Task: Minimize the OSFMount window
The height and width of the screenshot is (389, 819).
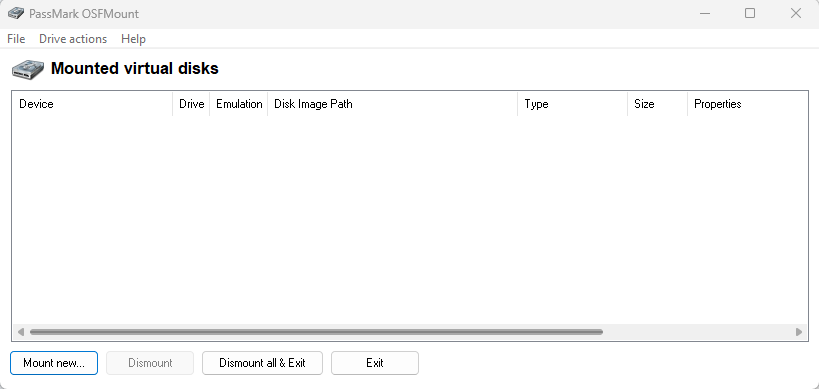Action: [x=705, y=14]
